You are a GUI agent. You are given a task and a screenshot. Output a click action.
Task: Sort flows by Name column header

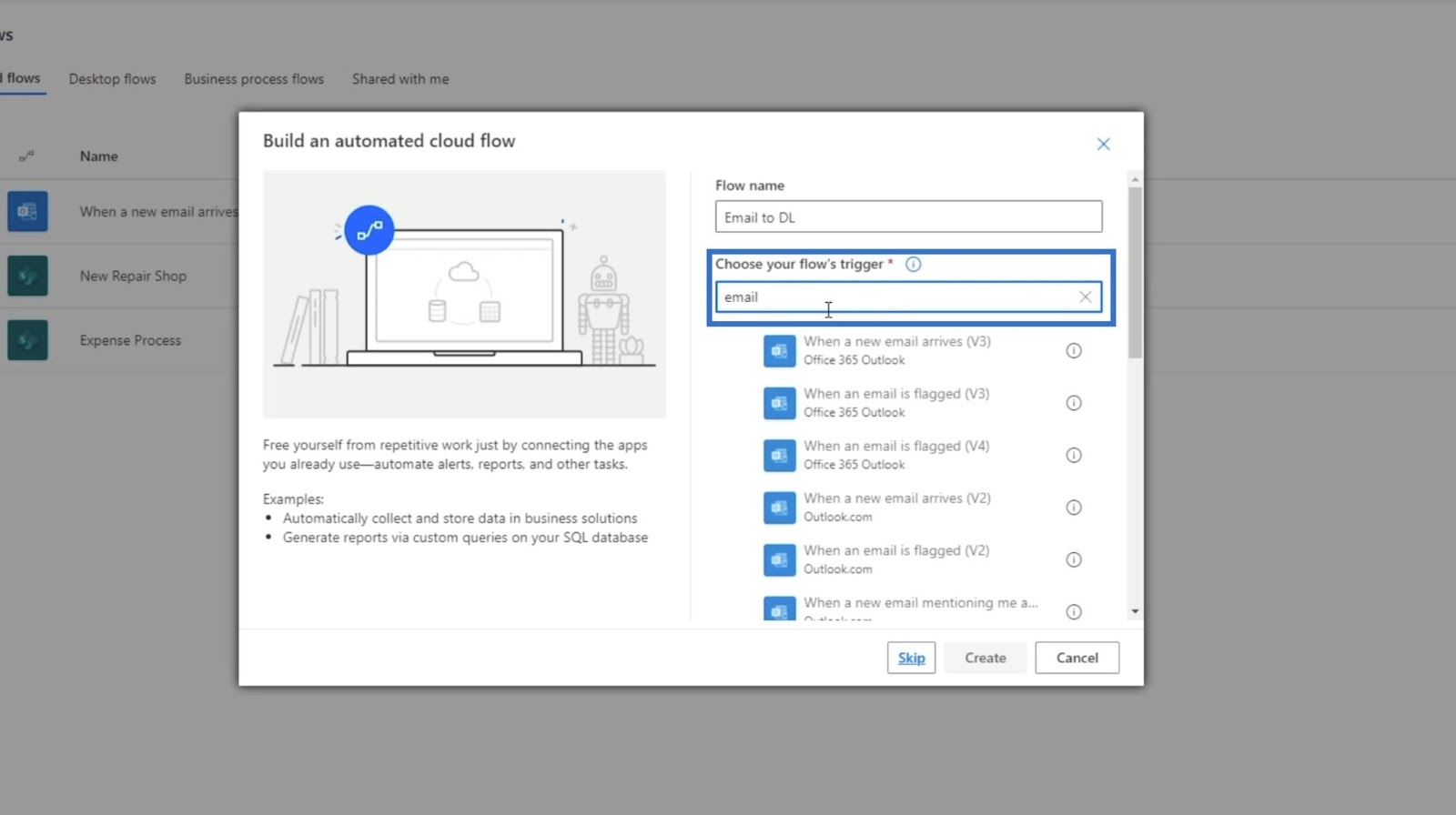click(x=98, y=156)
